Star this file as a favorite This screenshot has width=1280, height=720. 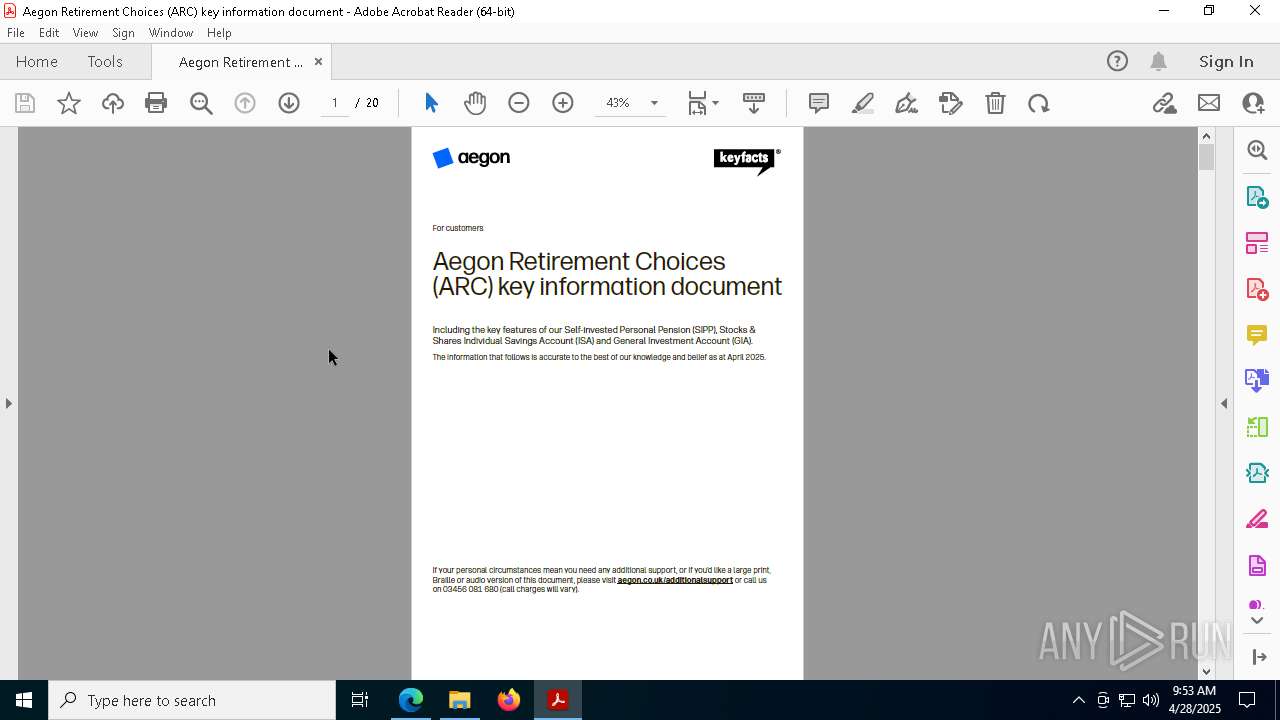coord(69,103)
